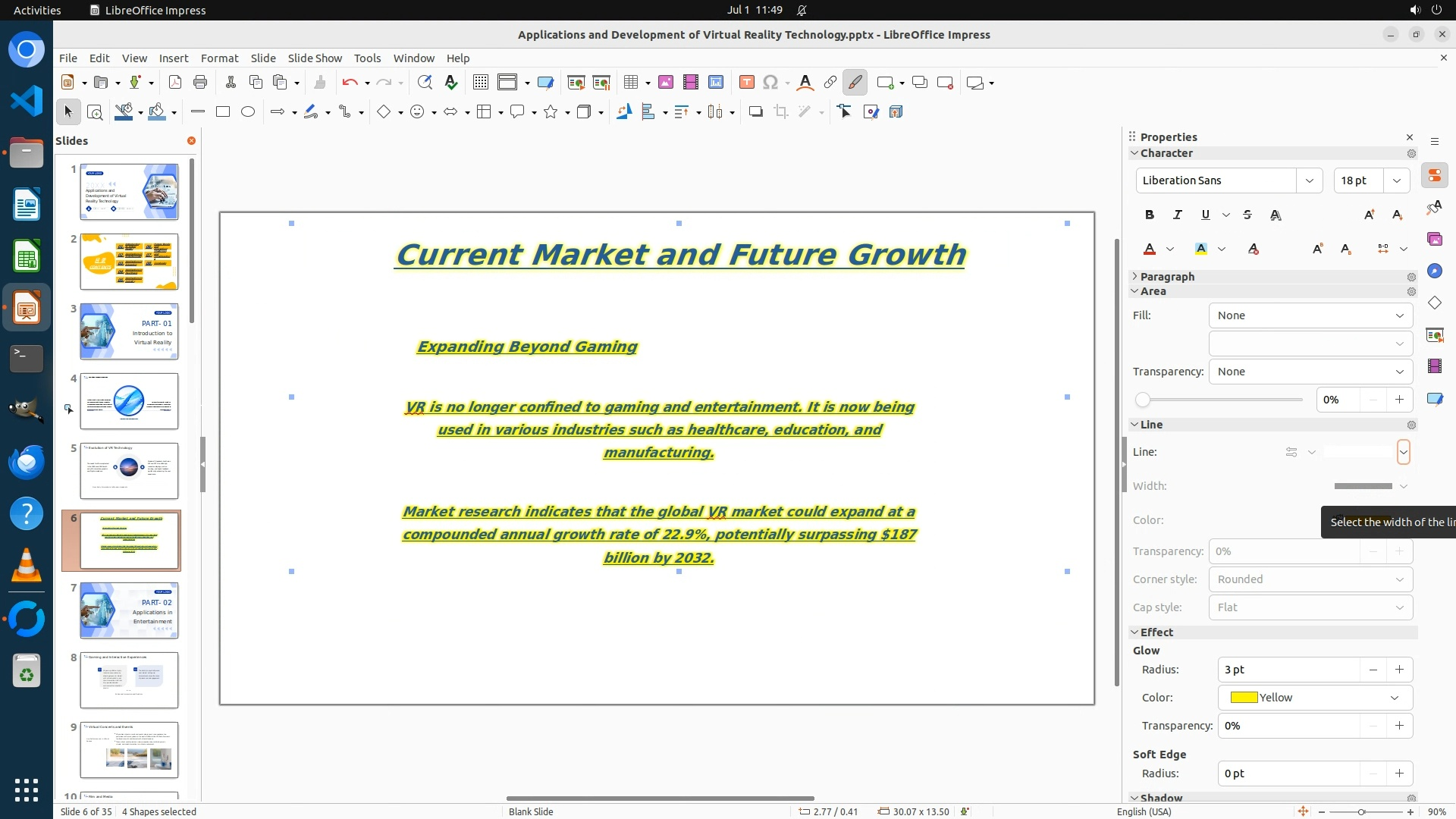Select slide 8 thumbnail in Slides panel

pyautogui.click(x=129, y=680)
